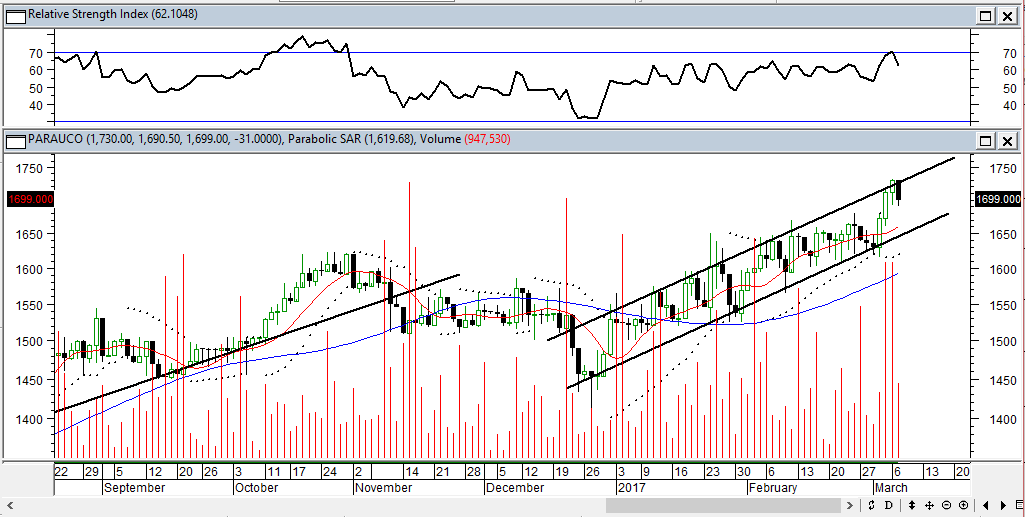Viewport: 1025px width, 517px height.
Task: Go to previous security with left triangle
Action: pyautogui.click(x=986, y=505)
